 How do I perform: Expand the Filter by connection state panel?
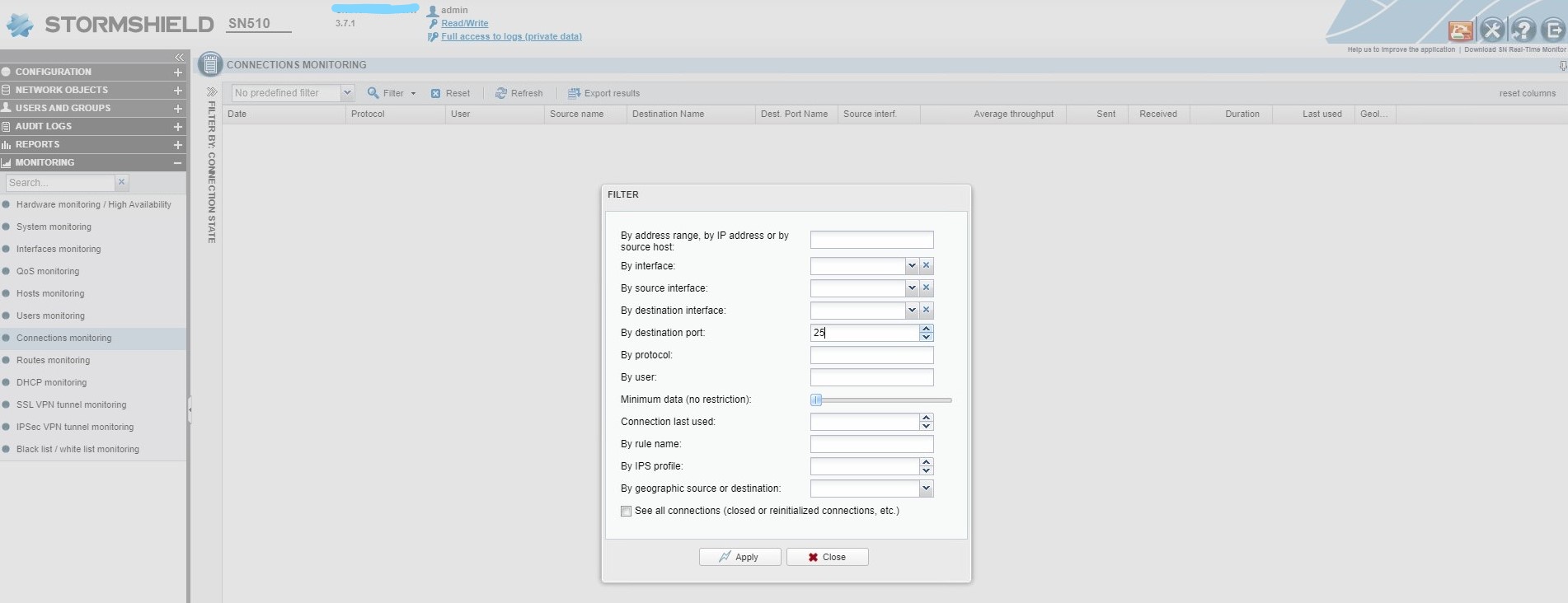click(x=211, y=91)
